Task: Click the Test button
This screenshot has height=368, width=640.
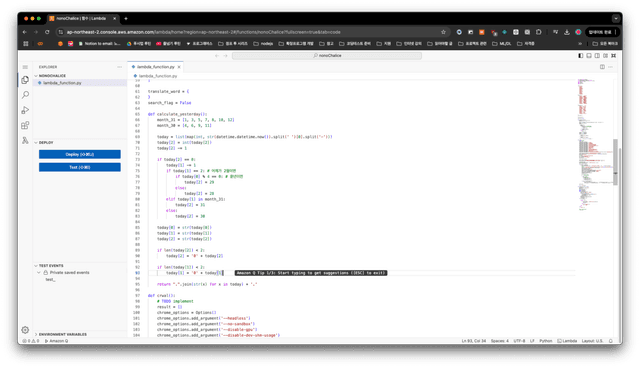Action: [x=80, y=167]
